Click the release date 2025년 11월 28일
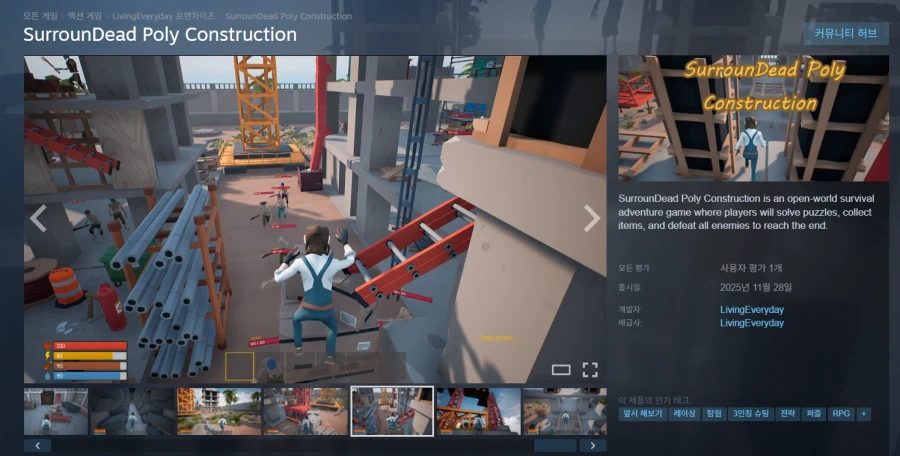This screenshot has height=456, width=900. 756,287
